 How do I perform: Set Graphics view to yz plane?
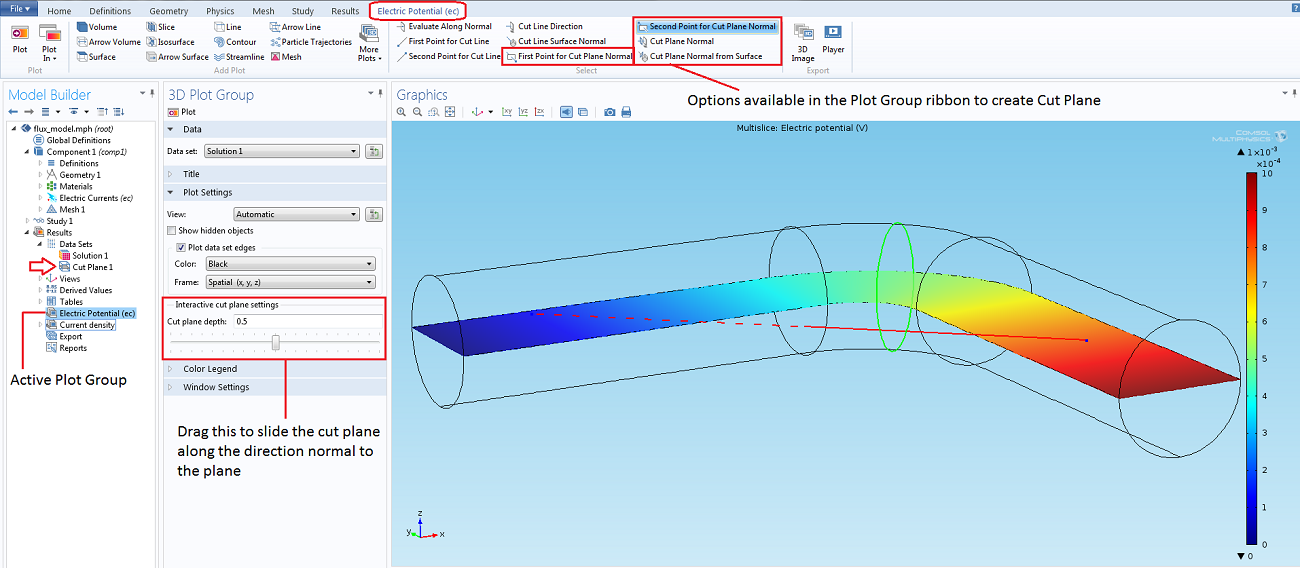click(x=523, y=112)
